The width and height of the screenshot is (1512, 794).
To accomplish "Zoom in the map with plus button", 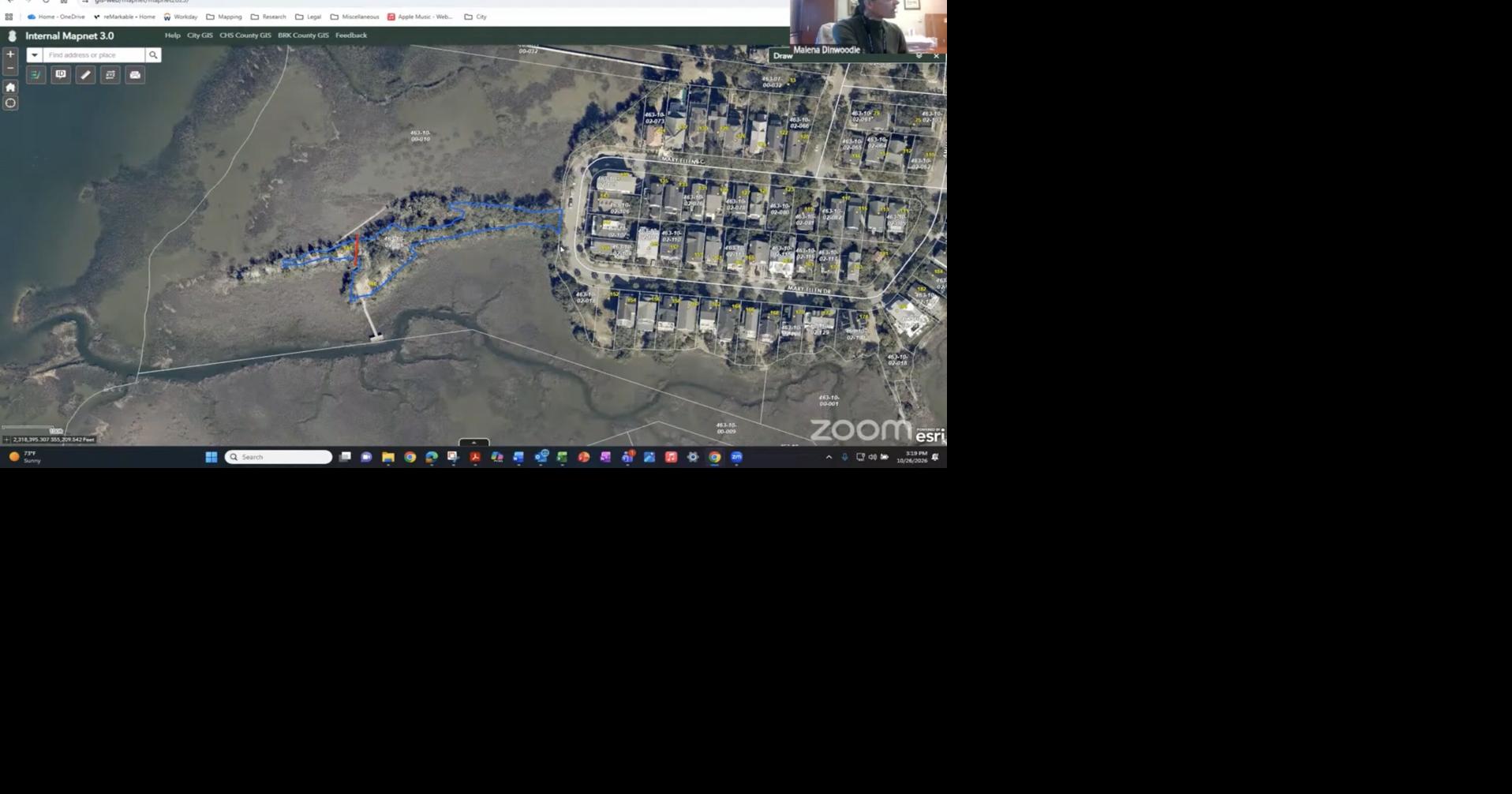I will click(10, 54).
